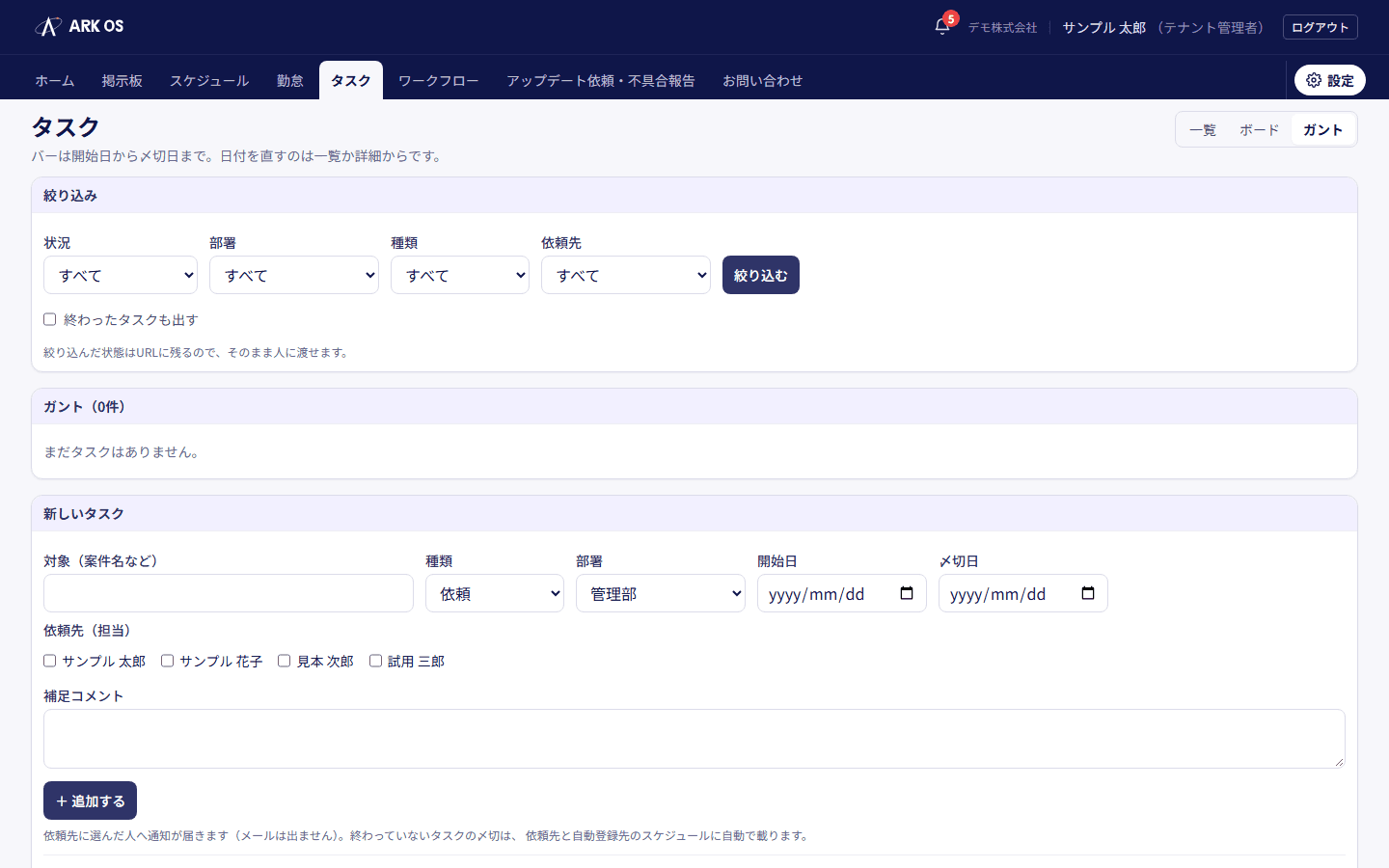This screenshot has height=868, width=1389.
Task: Click the ARK OS logo
Action: [79, 26]
